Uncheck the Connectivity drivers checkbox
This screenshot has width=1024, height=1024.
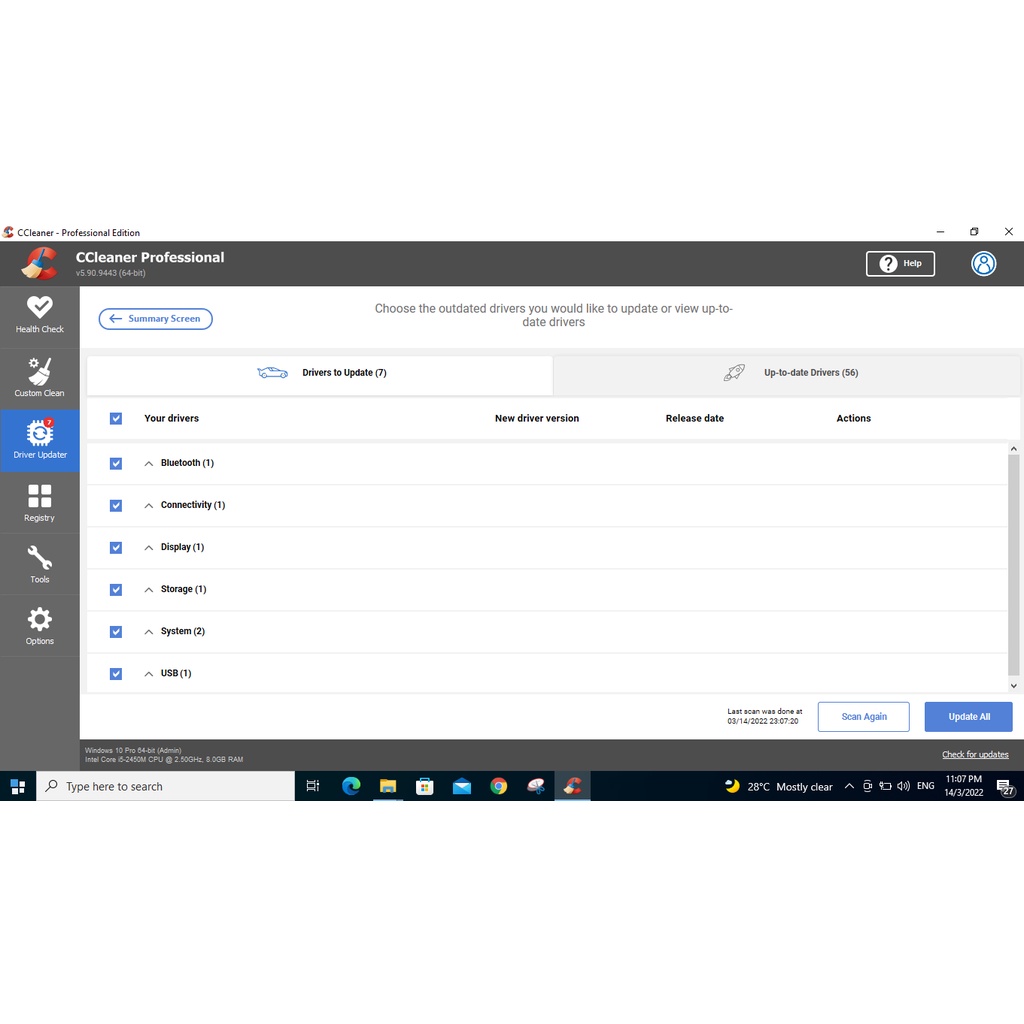pos(116,505)
